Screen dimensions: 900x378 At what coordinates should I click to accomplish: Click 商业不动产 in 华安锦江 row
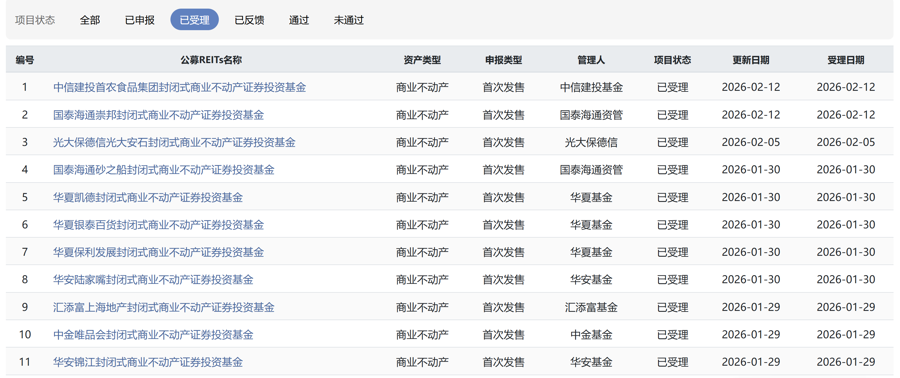tap(422, 363)
